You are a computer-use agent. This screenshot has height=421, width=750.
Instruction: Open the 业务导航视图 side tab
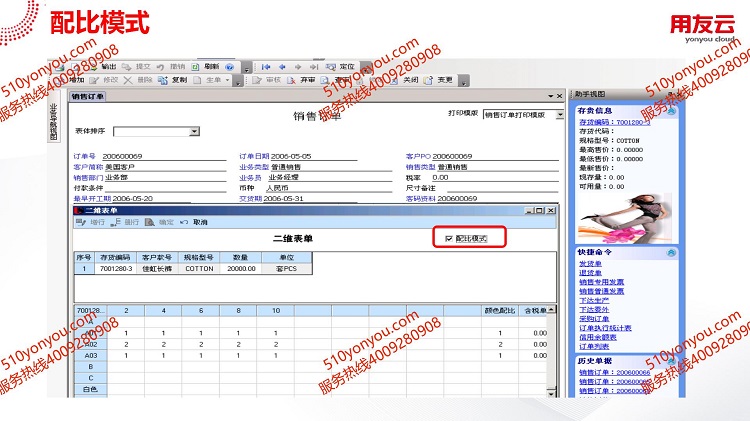(x=54, y=126)
